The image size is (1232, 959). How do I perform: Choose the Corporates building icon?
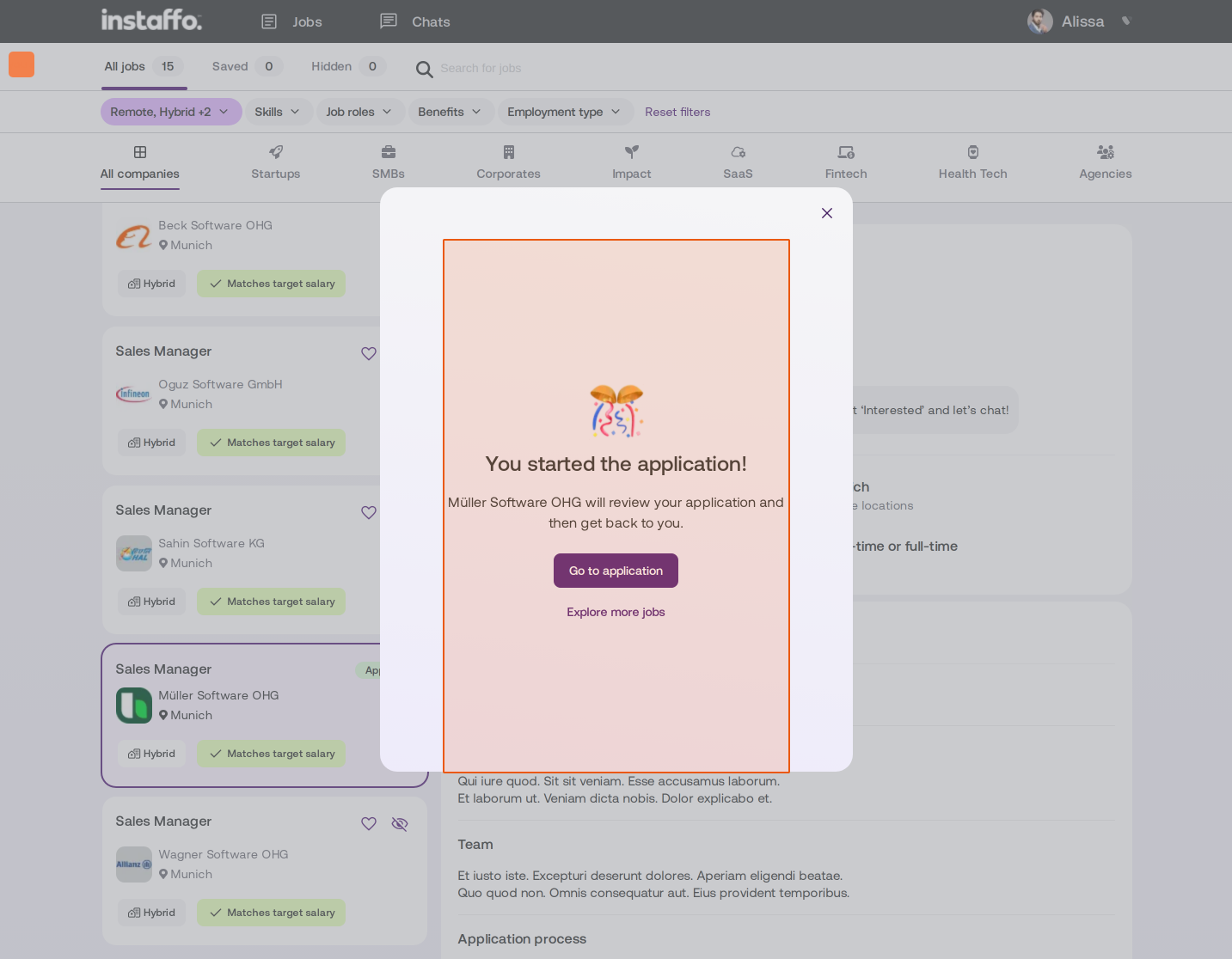point(509,152)
